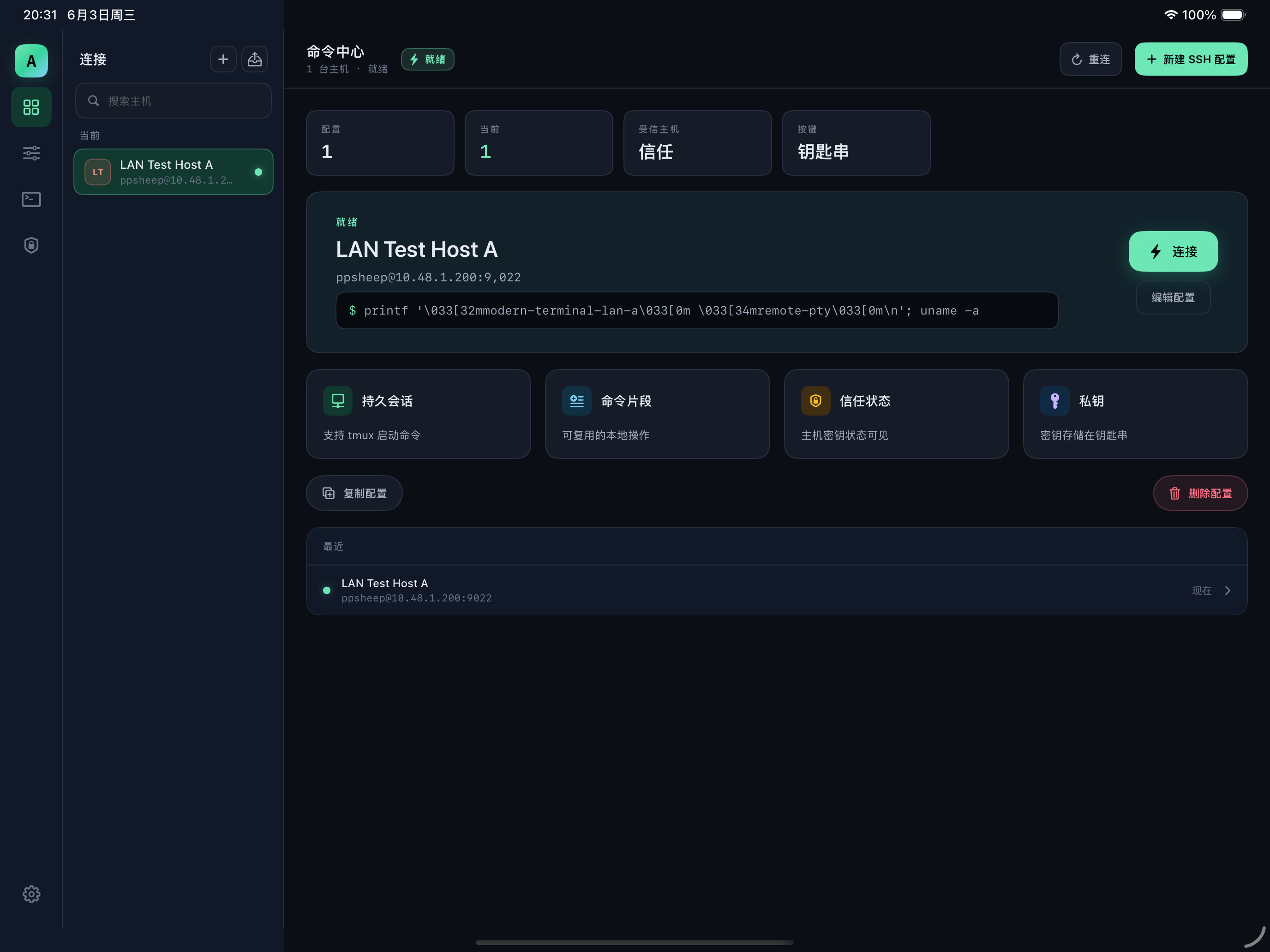Image resolution: width=1270 pixels, height=952 pixels.
Task: Click the 搜索主机 search field
Action: [x=174, y=101]
